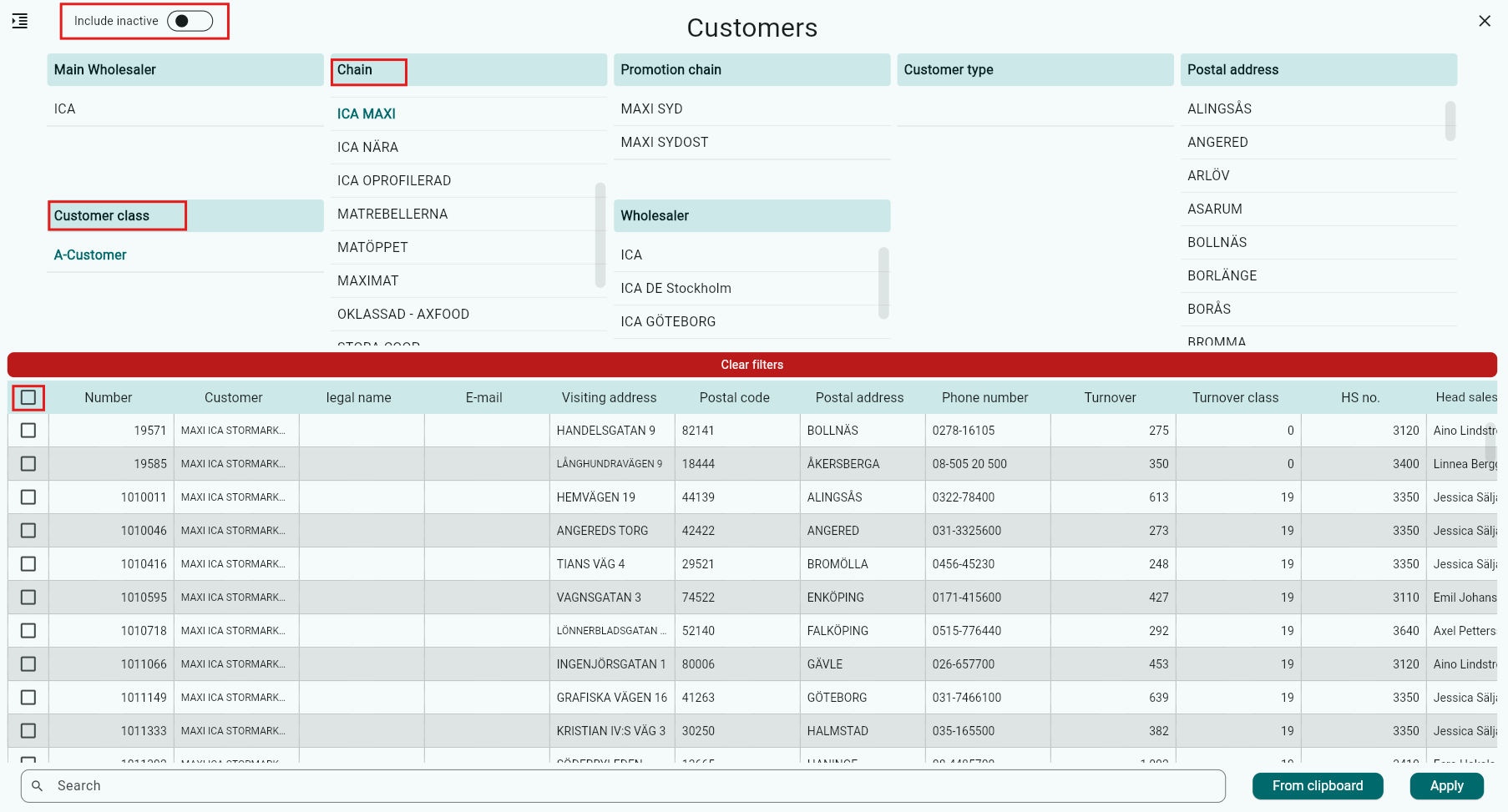The height and width of the screenshot is (812, 1508).
Task: Open the side menu icon
Action: (20, 21)
